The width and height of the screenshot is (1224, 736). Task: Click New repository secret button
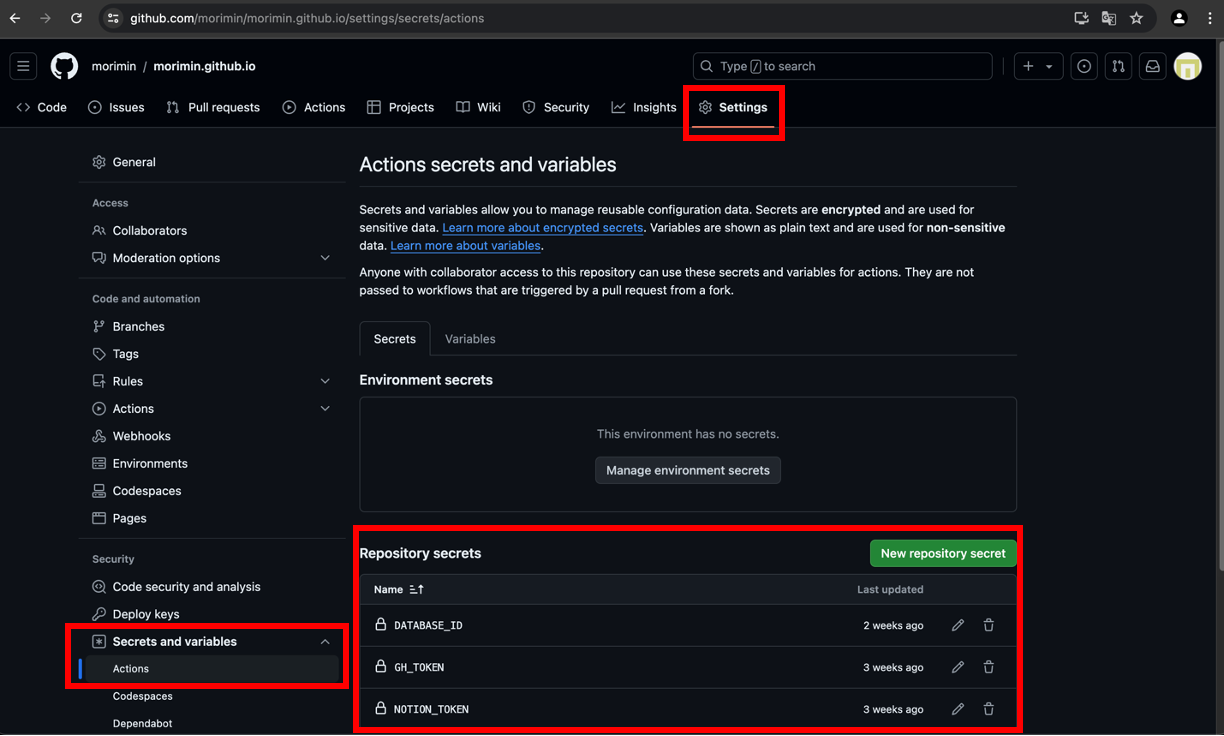[x=943, y=553]
